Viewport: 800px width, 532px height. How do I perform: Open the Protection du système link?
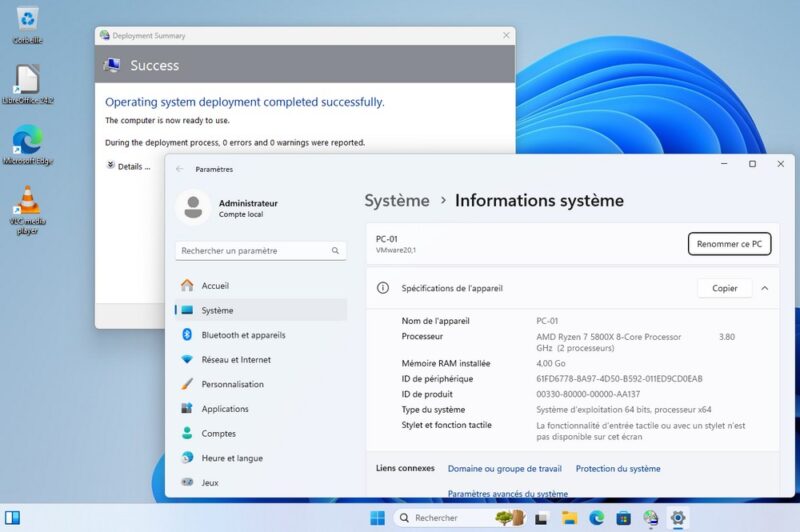point(618,468)
